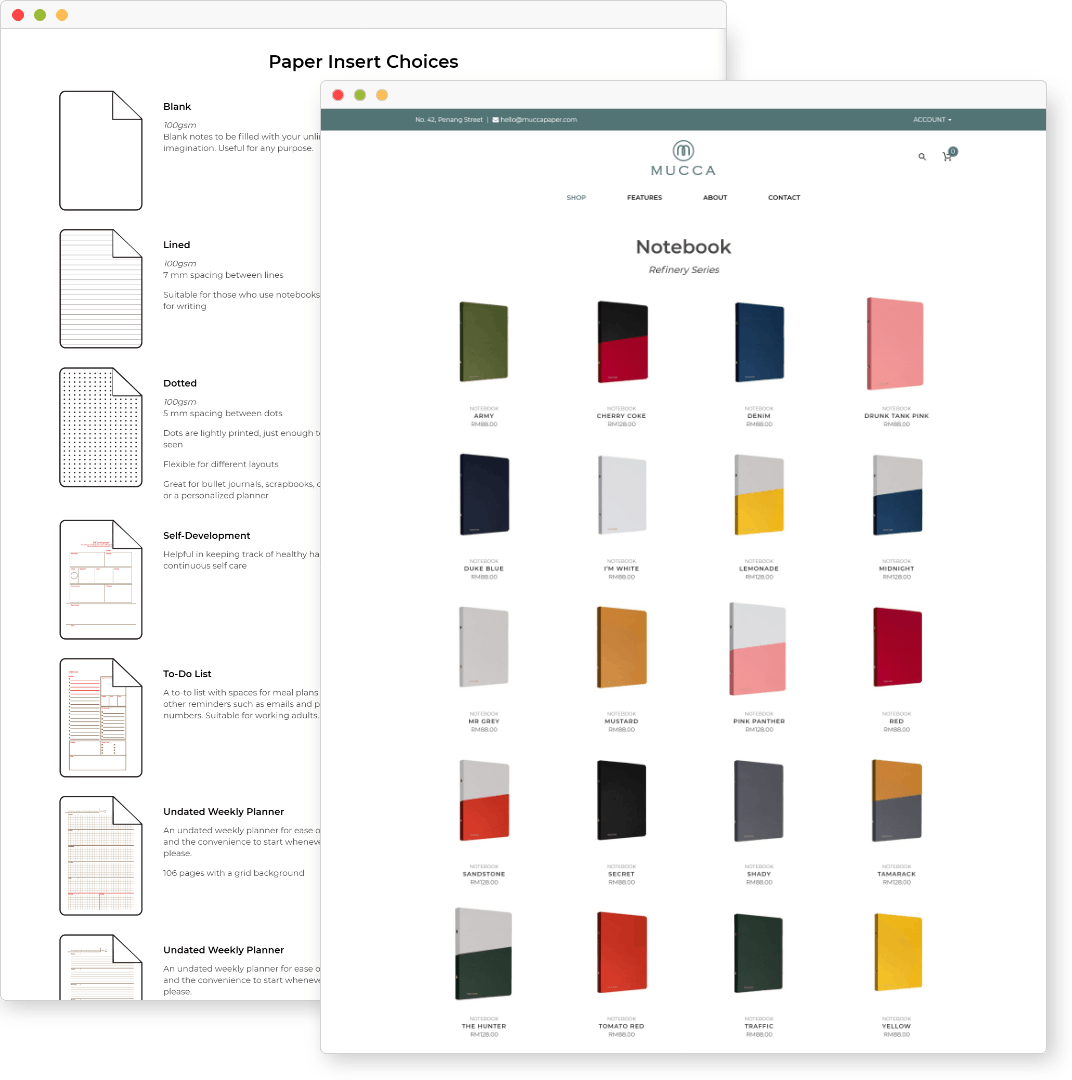Open the Denim notebook thumbnail
1072x1080 pixels.
(x=759, y=342)
